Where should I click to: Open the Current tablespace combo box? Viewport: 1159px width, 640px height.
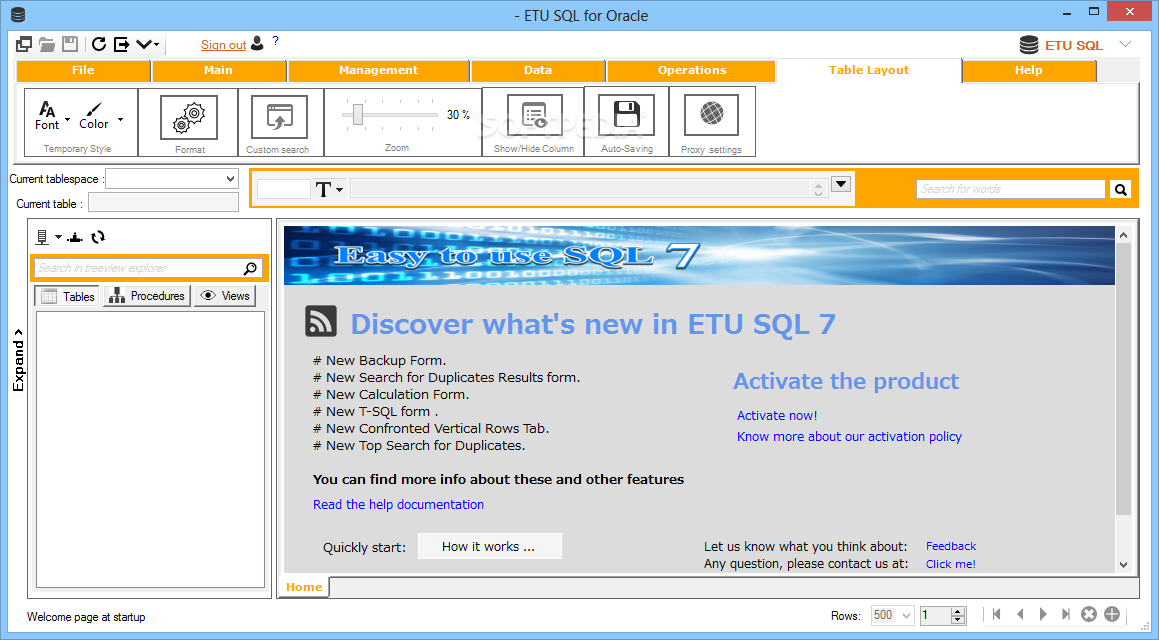tap(172, 179)
